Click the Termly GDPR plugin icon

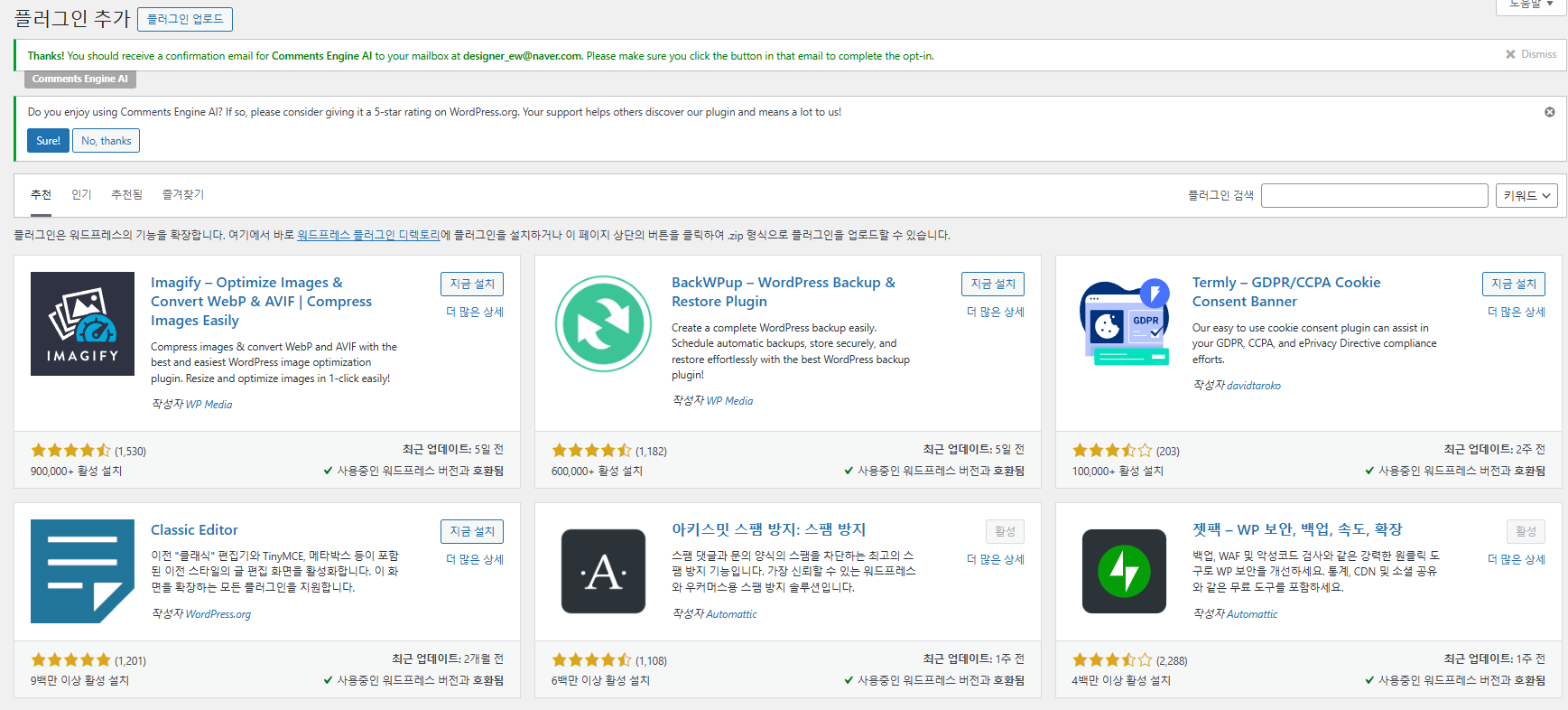click(x=1124, y=323)
